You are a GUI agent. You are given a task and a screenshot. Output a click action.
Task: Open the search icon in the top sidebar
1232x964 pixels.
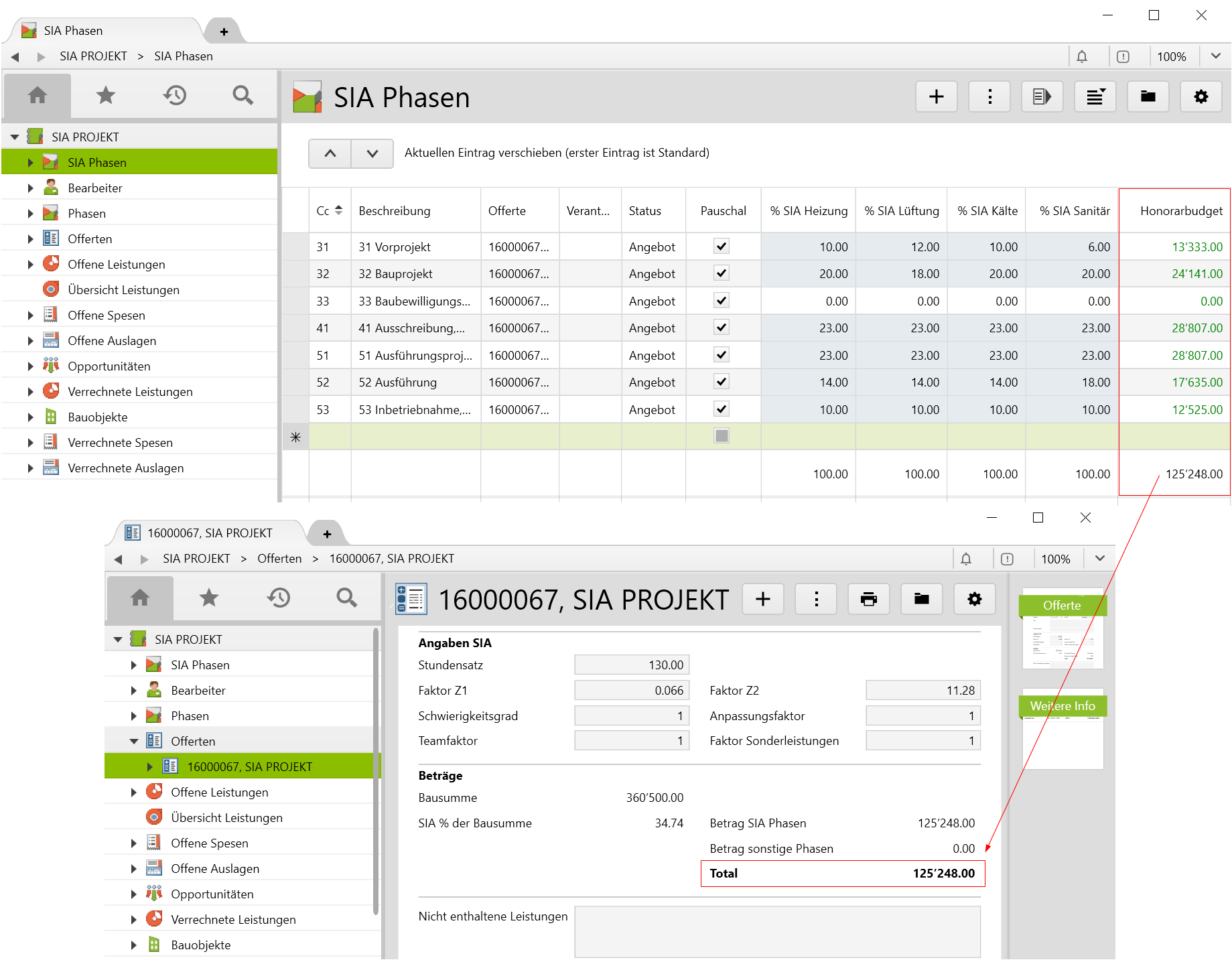pyautogui.click(x=243, y=96)
